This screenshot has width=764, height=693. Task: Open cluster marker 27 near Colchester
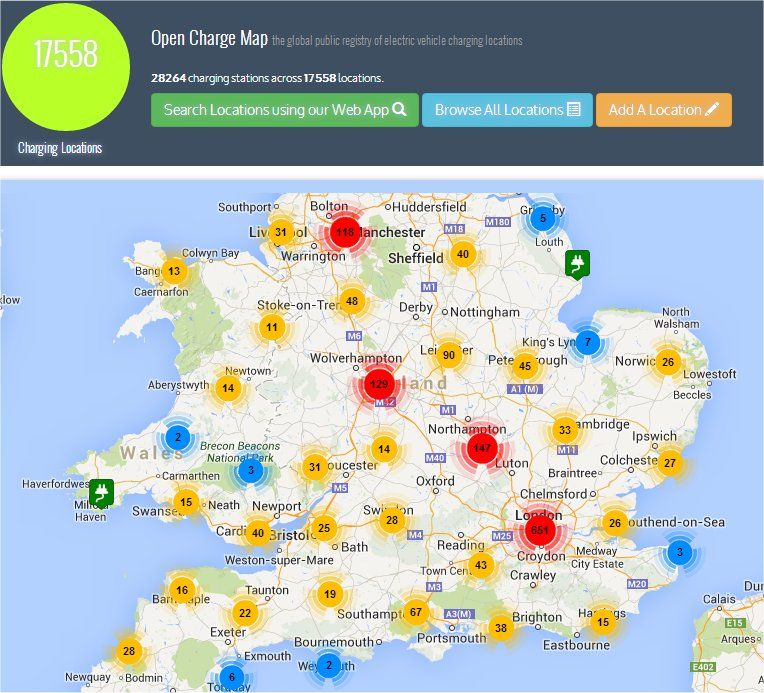tap(670, 462)
